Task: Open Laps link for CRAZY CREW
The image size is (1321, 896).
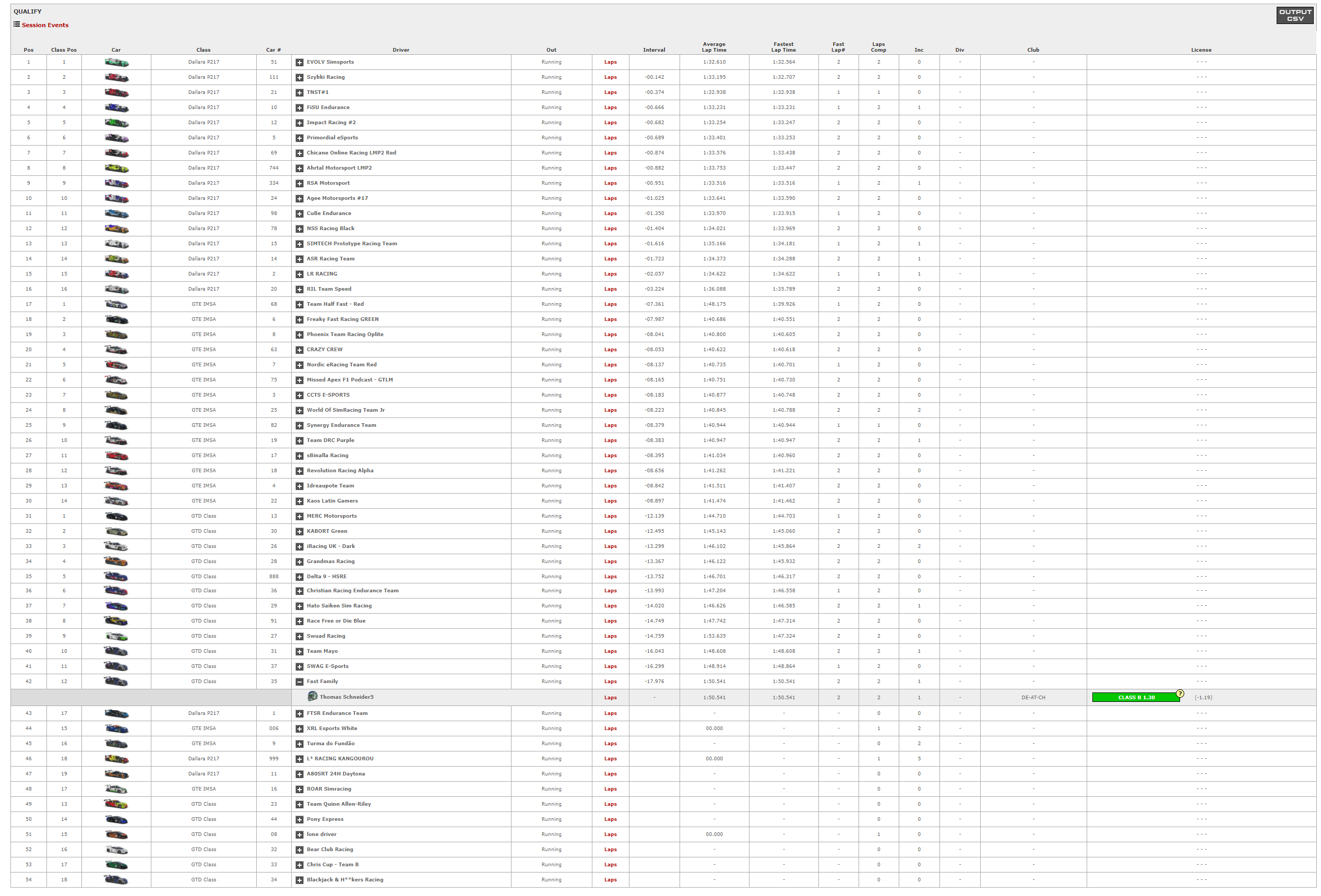Action: (x=611, y=350)
